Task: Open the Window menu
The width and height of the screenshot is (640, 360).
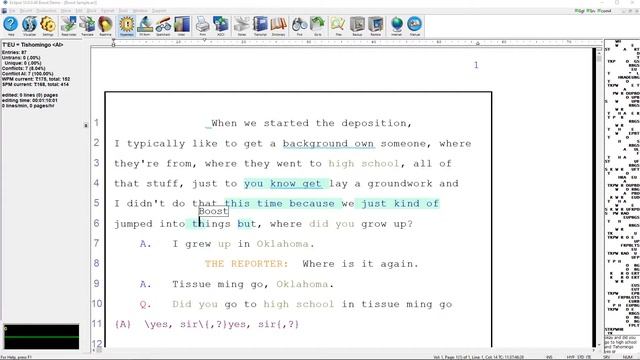Action: [x=140, y=11]
